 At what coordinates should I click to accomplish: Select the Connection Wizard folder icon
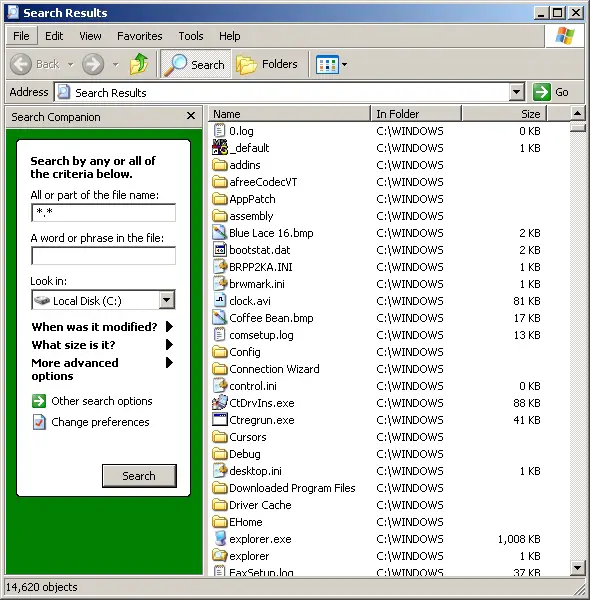pos(220,369)
